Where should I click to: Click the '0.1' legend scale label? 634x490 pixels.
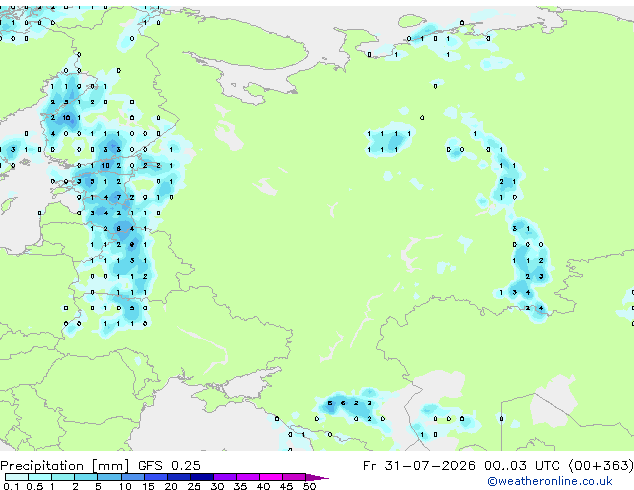click(x=11, y=486)
